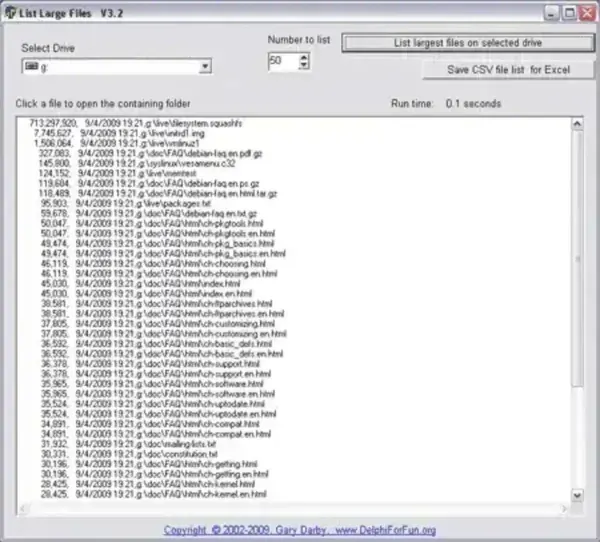Increase number to list with up spinner

[x=304, y=57]
